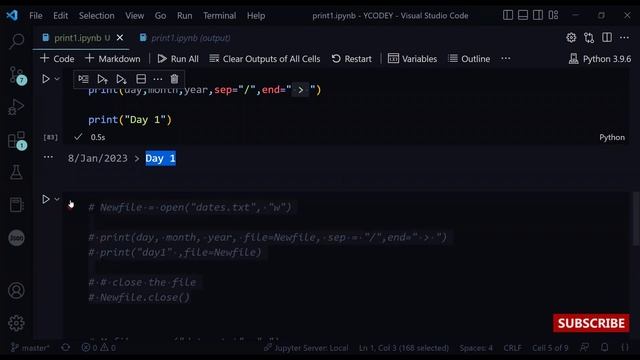Execute above cells from cell toolbar
The width and height of the screenshot is (640, 360).
coord(102,79)
